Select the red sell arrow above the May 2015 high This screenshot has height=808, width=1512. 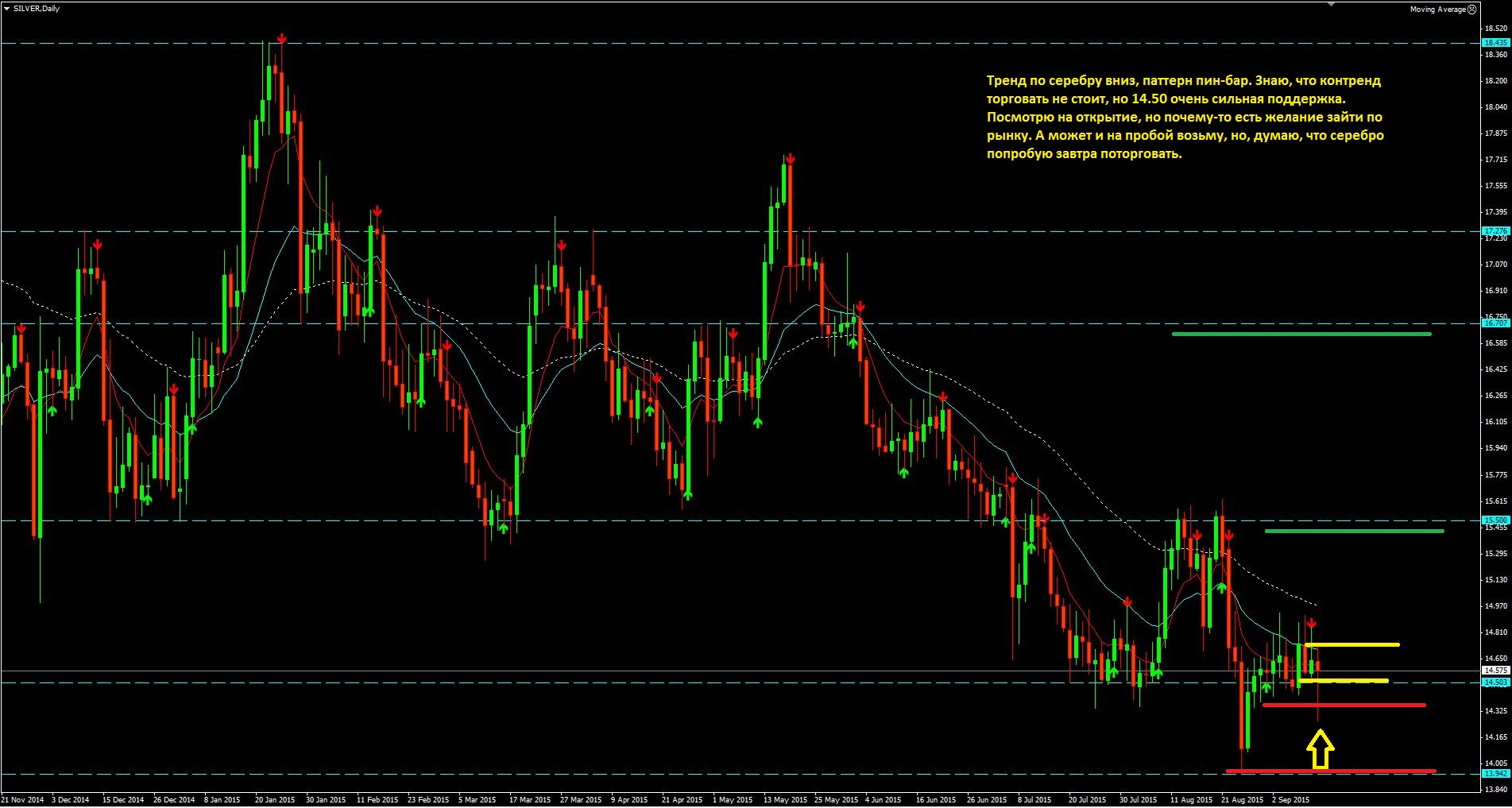click(x=789, y=159)
